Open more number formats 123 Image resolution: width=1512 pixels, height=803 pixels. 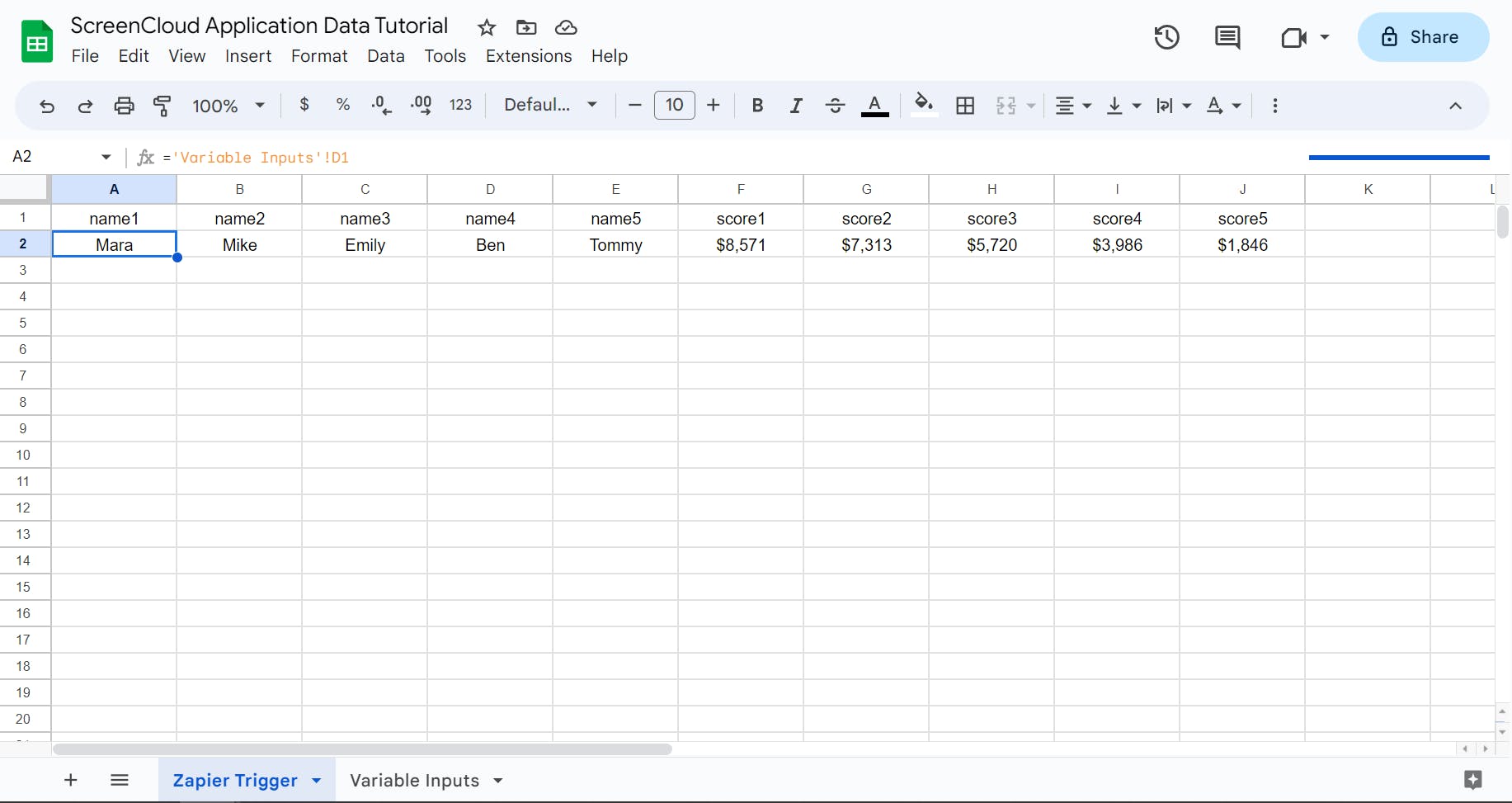(460, 105)
